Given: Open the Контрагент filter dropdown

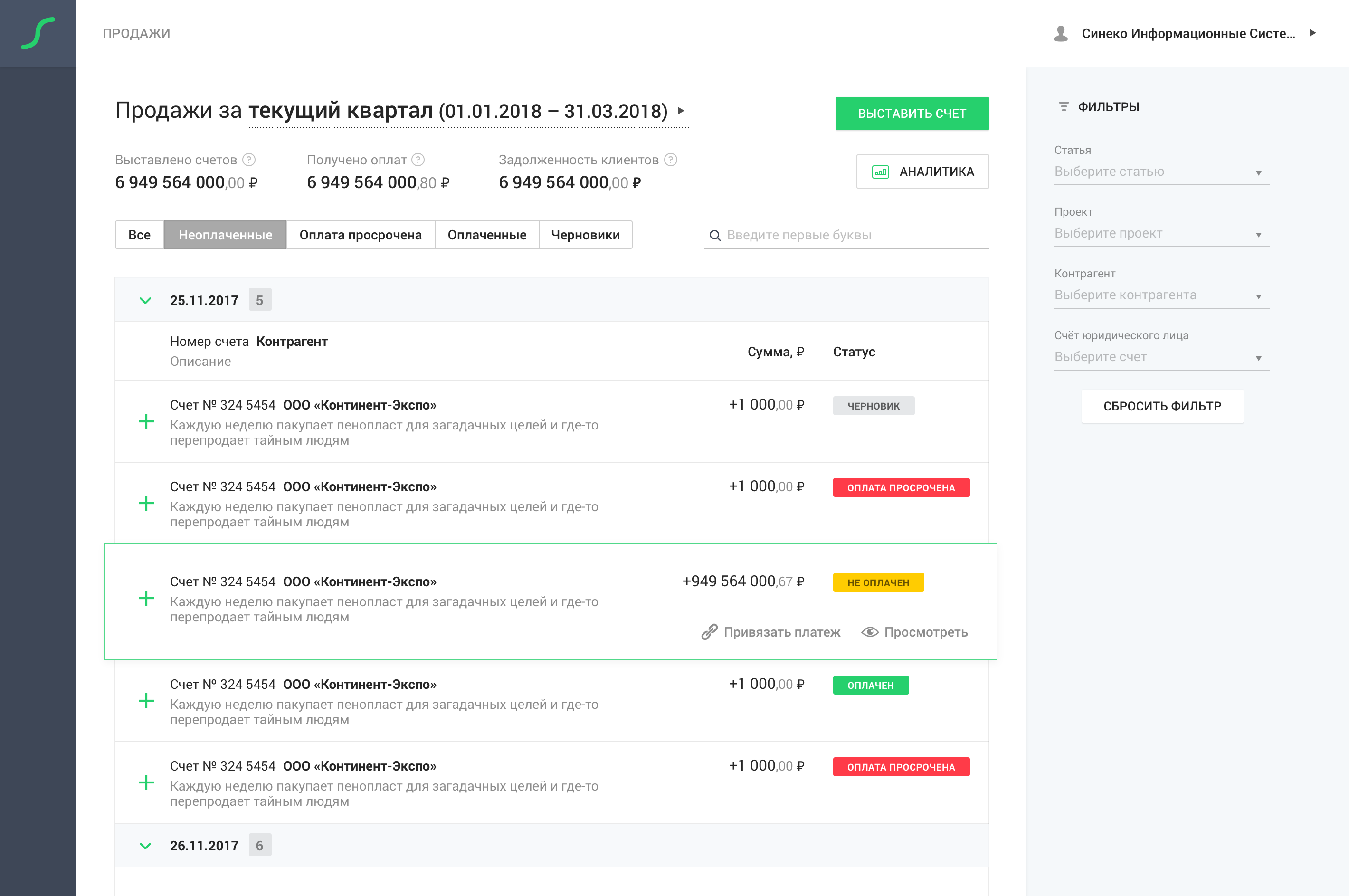Looking at the screenshot, I should click(x=1161, y=295).
